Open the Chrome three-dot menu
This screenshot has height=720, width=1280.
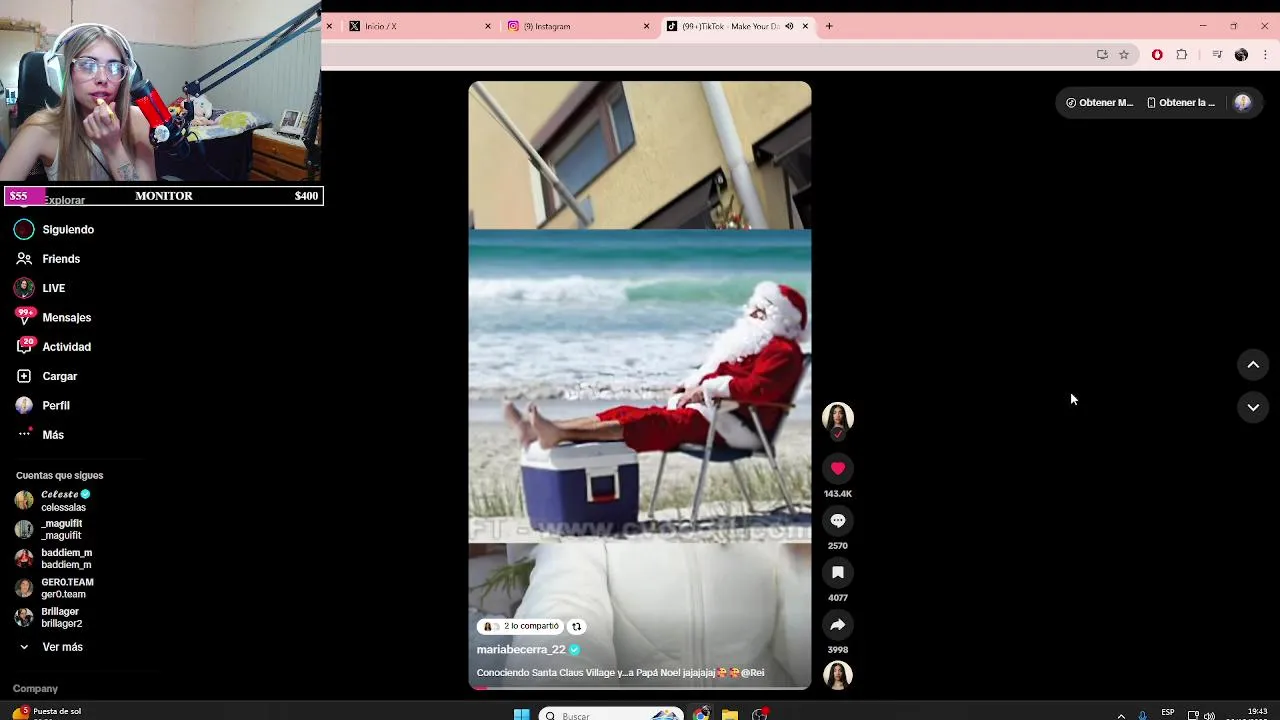pyautogui.click(x=1265, y=55)
